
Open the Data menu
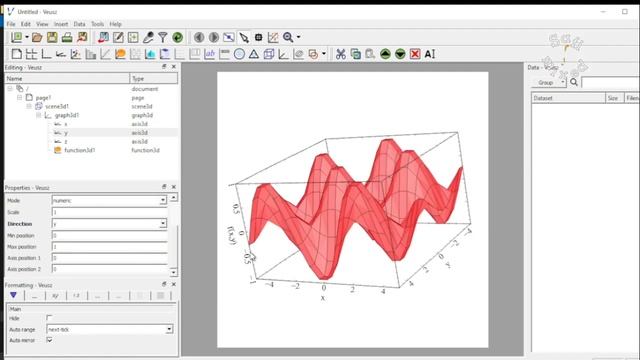click(x=80, y=24)
